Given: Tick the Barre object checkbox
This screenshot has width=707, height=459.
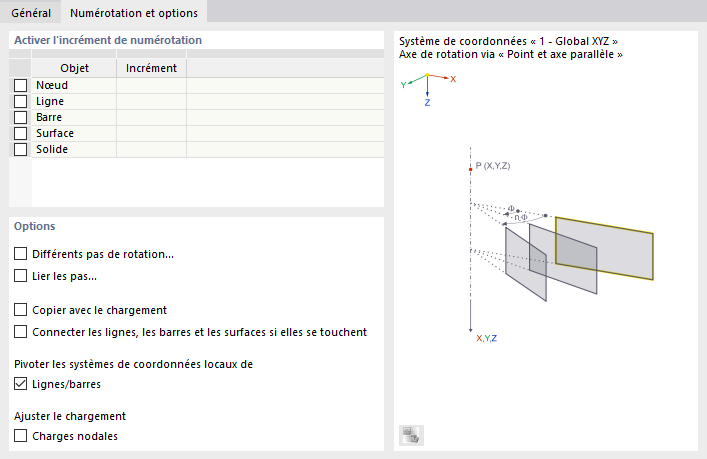Looking at the screenshot, I should (x=20, y=118).
